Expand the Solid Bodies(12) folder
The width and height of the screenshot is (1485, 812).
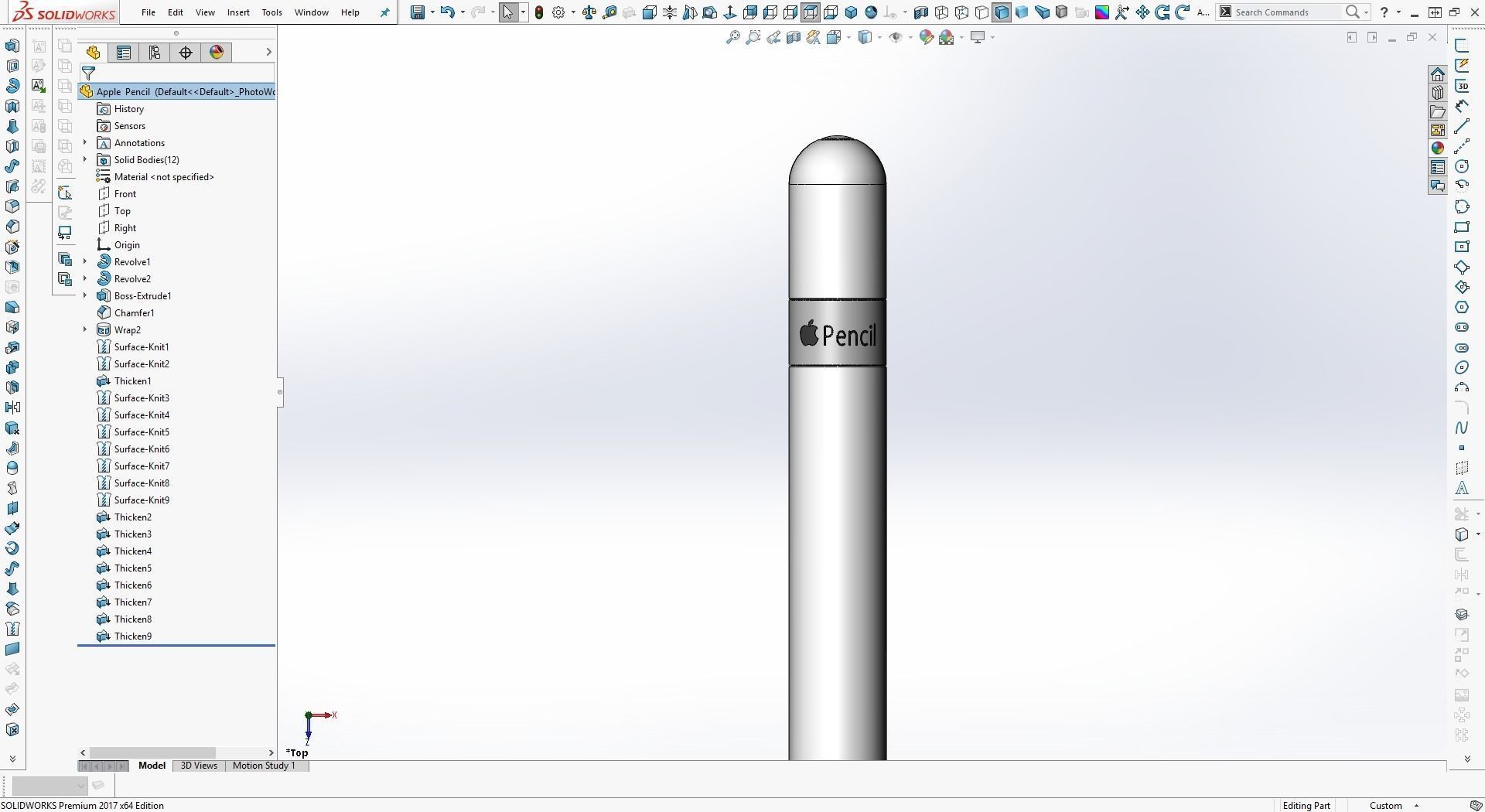tap(85, 160)
